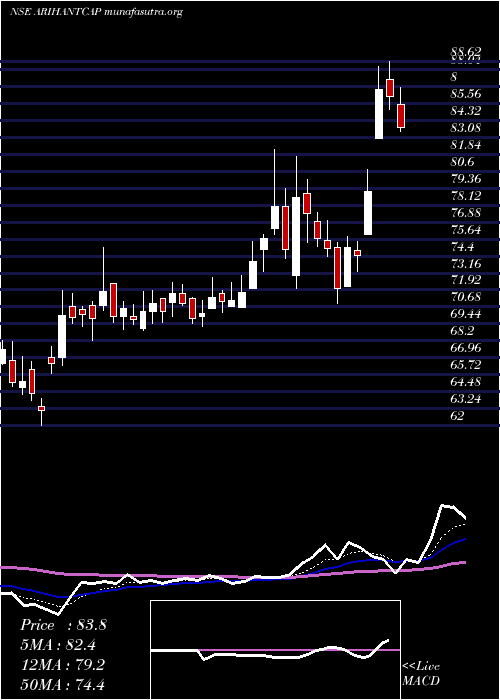Select the 69.44 price axis label
This screenshot has height=700, width=500.
pyautogui.click(x=466, y=314)
